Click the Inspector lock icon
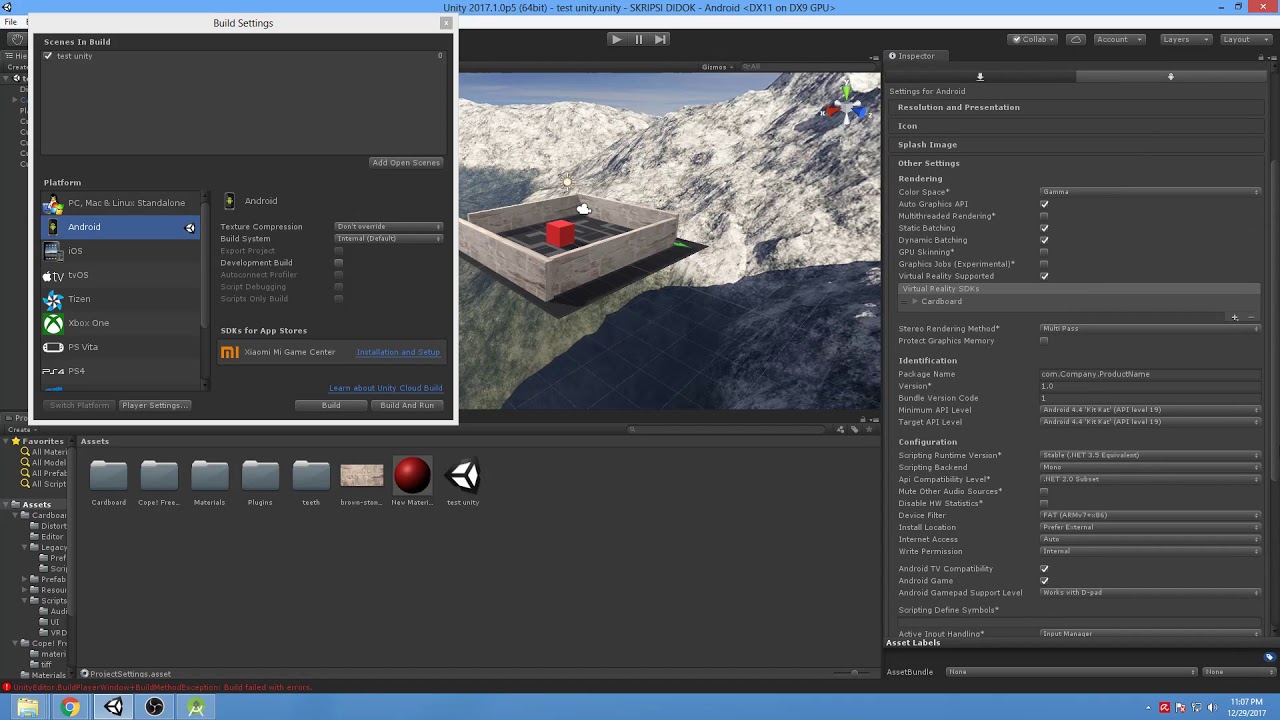Screen dimensions: 1280x720 1261,56
